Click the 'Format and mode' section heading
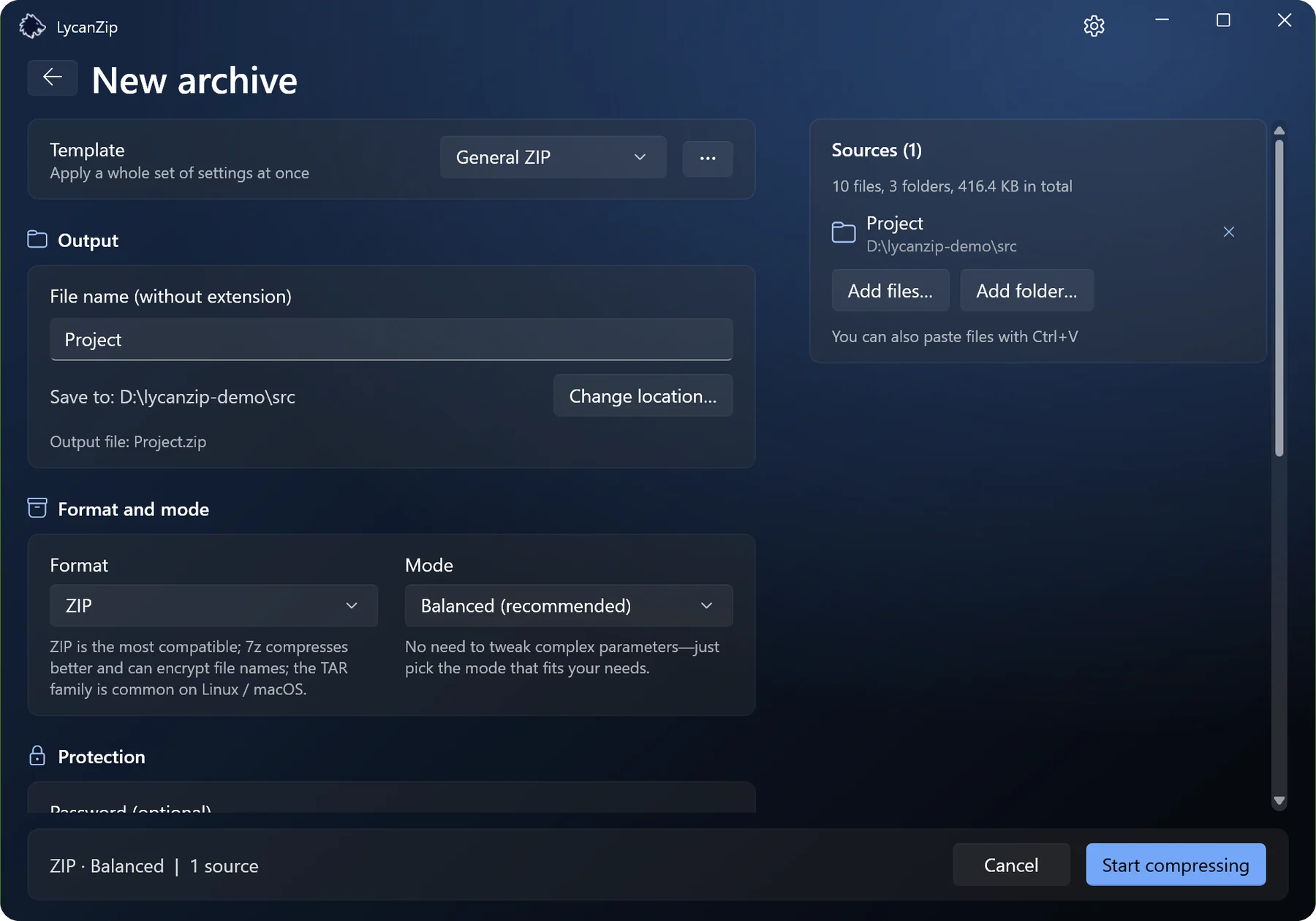The width and height of the screenshot is (1316, 921). pos(134,509)
